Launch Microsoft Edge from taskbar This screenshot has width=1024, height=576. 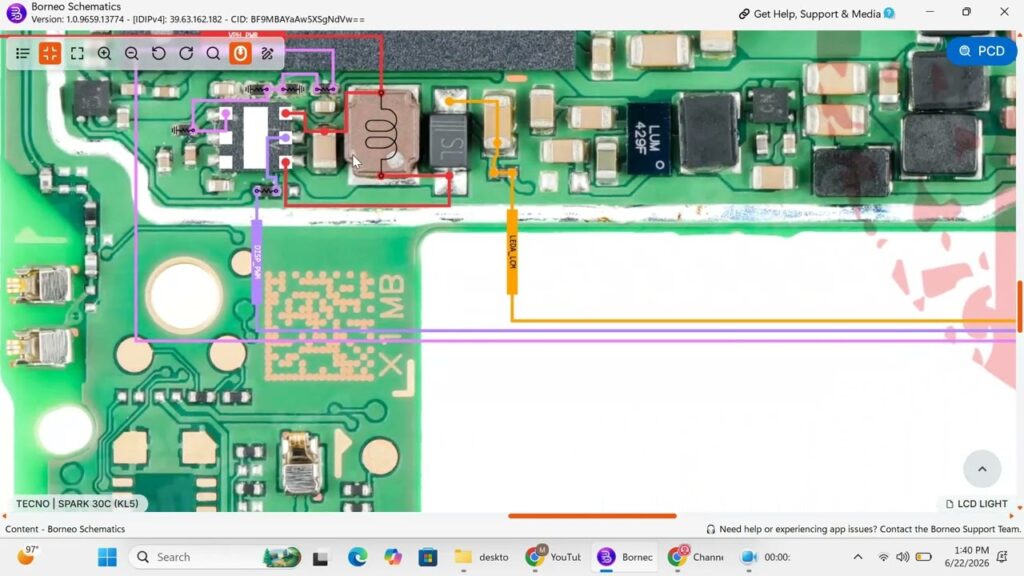357,557
